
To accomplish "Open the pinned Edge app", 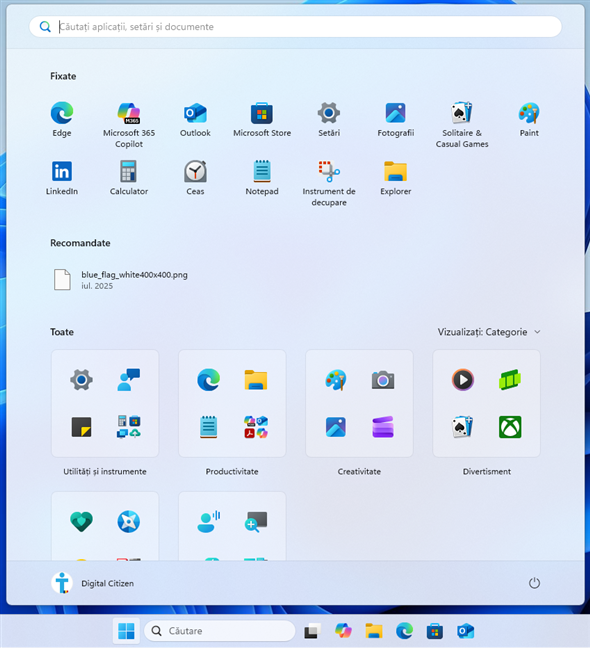I will pyautogui.click(x=62, y=119).
